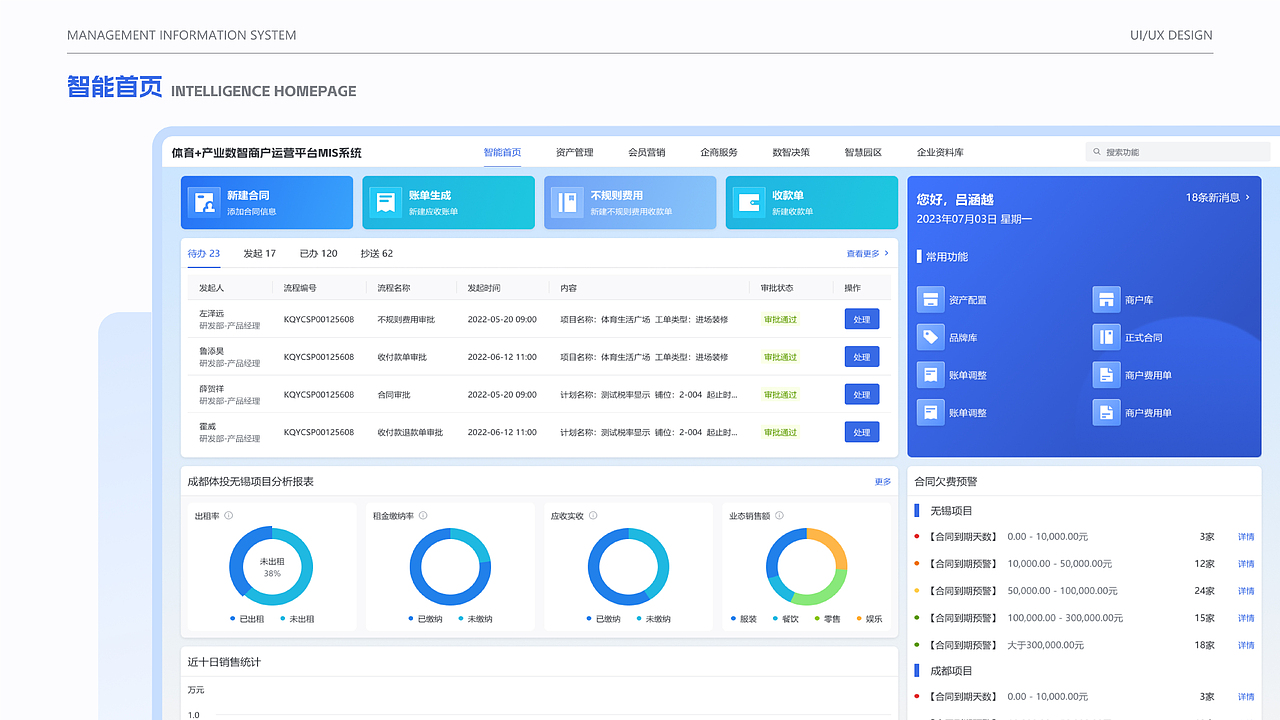Open 会员营销 nav menu
Image resolution: width=1280 pixels, height=720 pixels.
[x=647, y=153]
